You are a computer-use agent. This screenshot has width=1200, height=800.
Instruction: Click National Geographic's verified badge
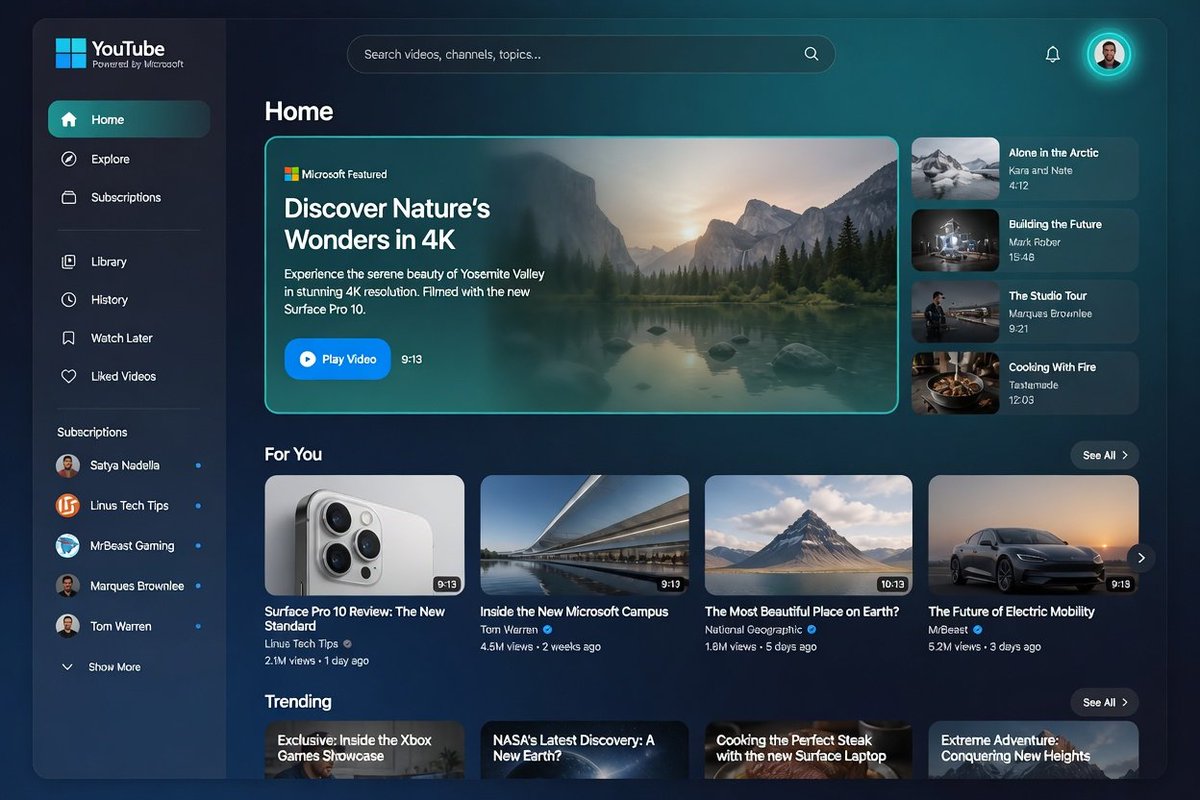click(811, 630)
